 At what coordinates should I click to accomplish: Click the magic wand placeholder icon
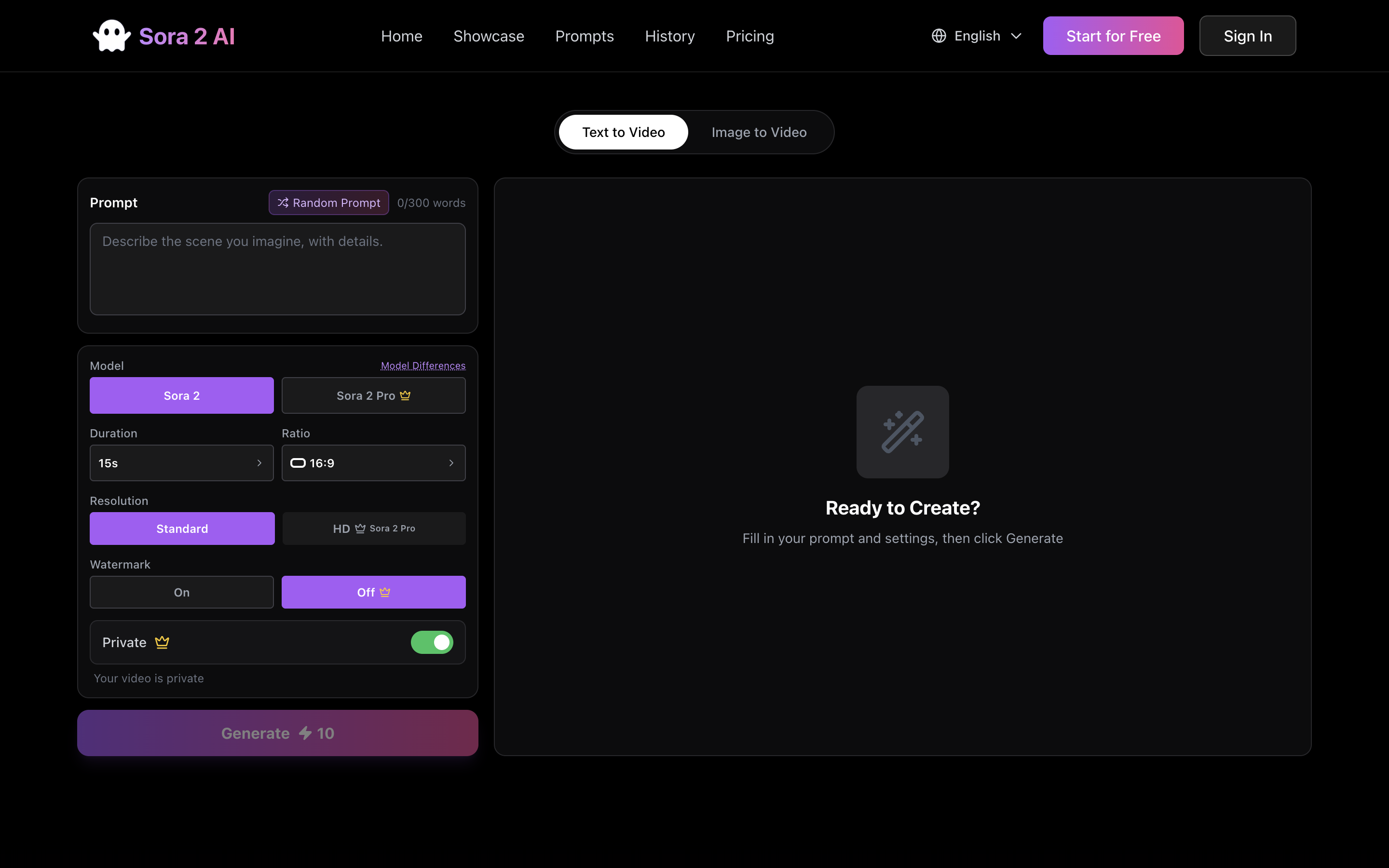point(902,432)
